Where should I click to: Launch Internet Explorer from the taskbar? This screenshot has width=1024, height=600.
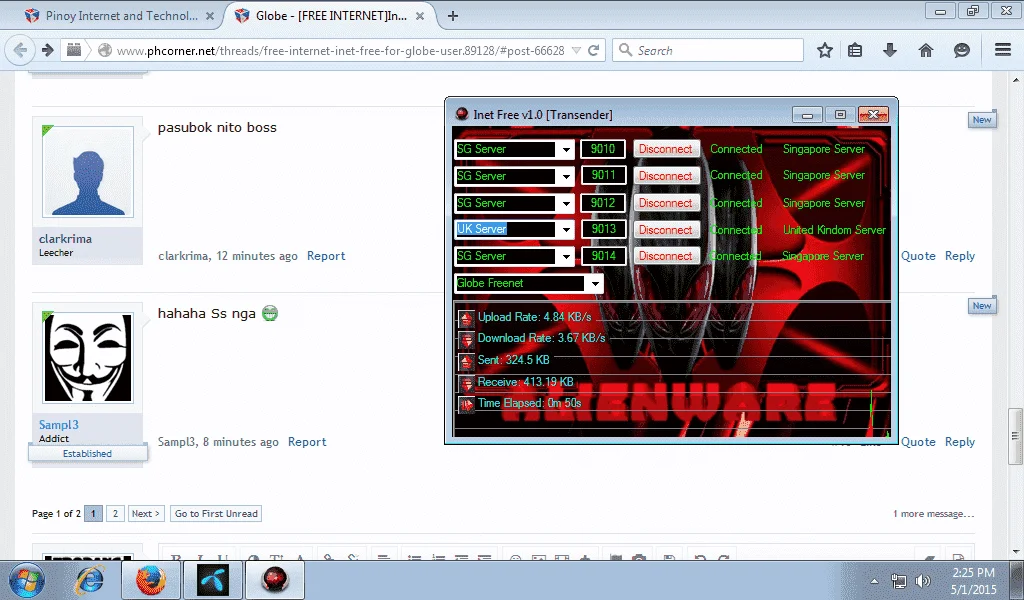point(89,580)
